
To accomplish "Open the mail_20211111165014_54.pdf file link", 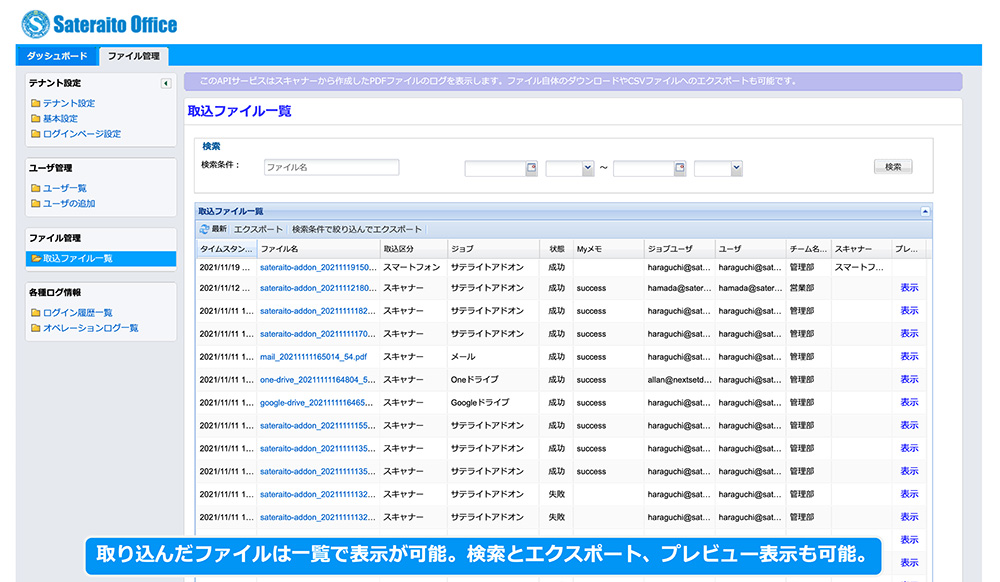I will click(313, 356).
